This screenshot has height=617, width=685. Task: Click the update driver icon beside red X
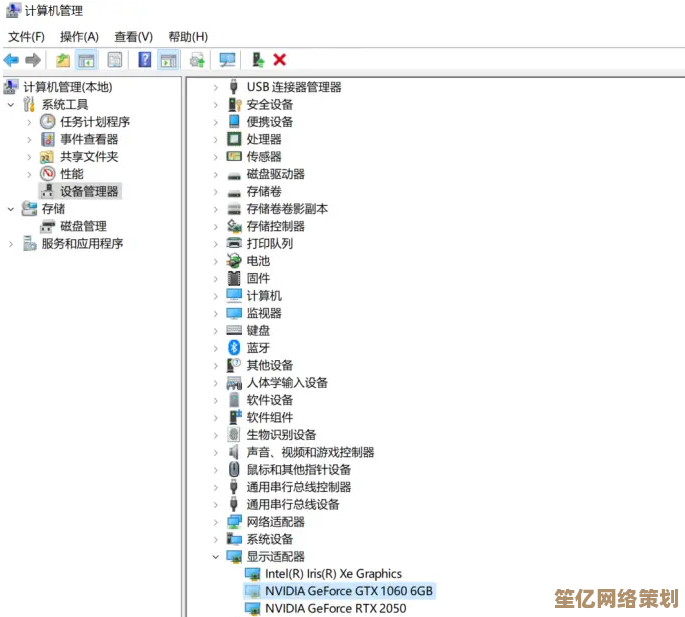(x=258, y=60)
